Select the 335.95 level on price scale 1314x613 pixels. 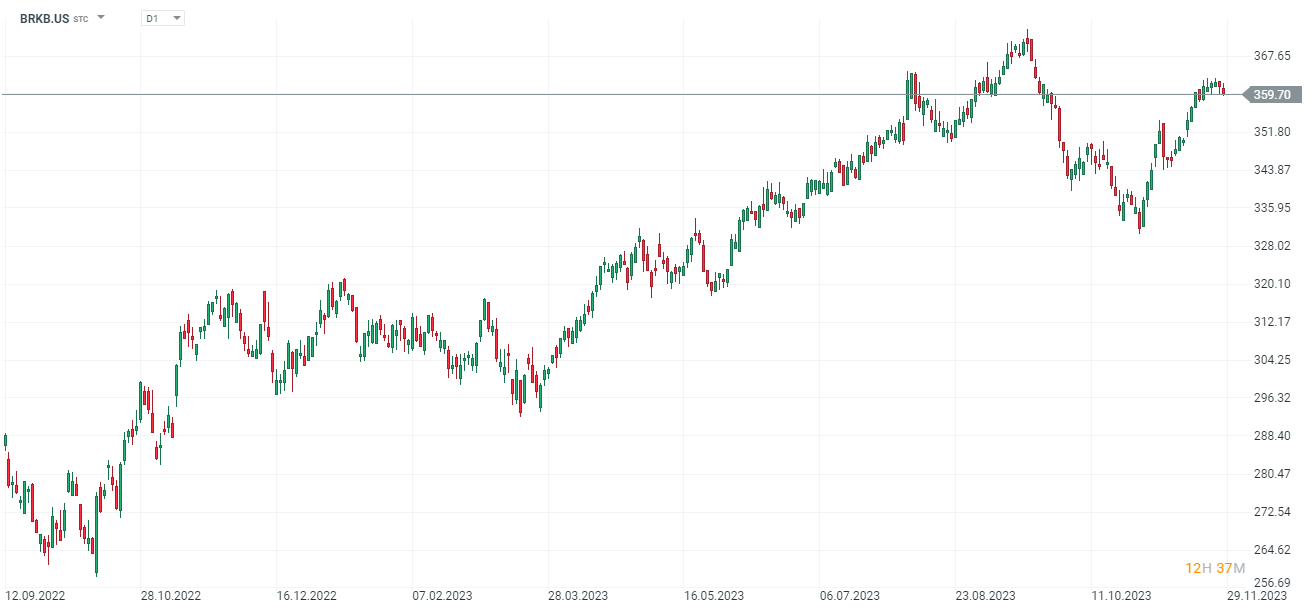coord(1272,208)
